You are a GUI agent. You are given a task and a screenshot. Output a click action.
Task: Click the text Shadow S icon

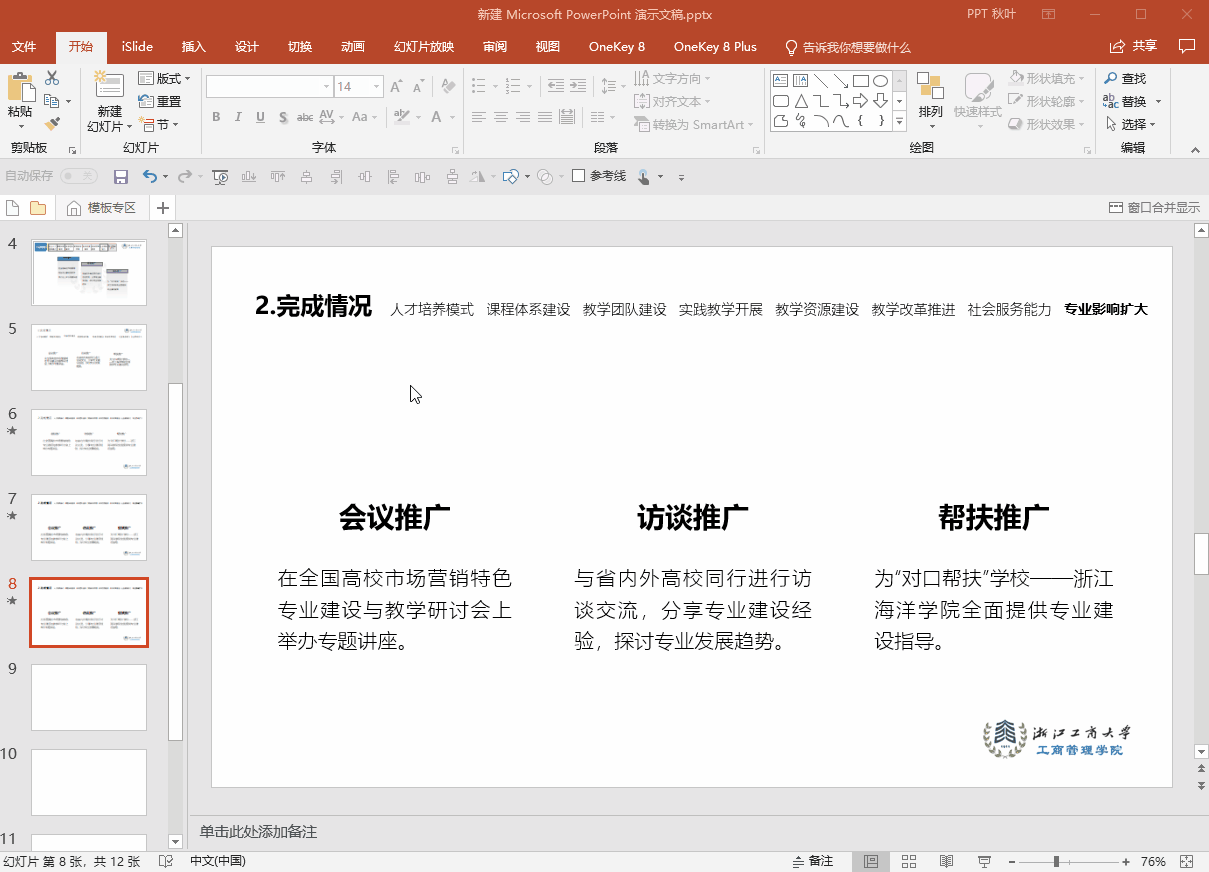pos(283,117)
